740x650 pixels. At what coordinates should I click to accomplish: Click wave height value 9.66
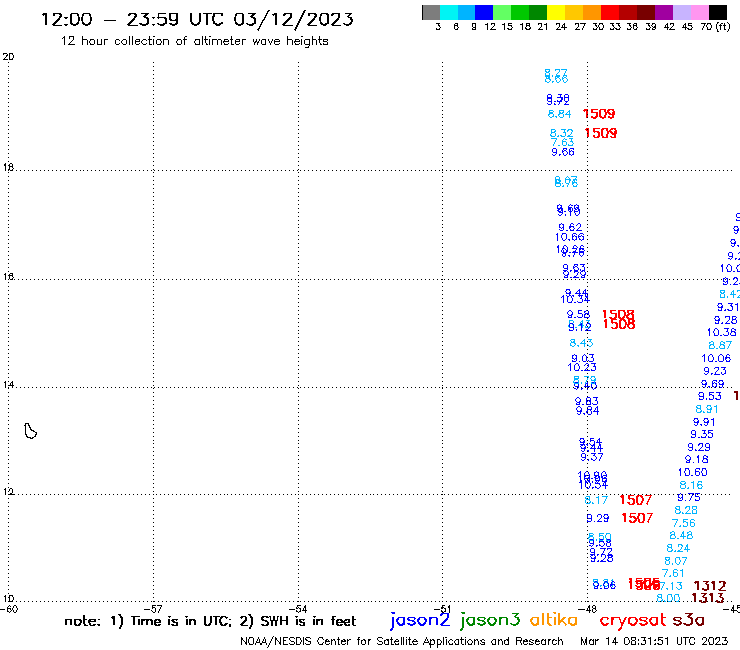point(563,152)
